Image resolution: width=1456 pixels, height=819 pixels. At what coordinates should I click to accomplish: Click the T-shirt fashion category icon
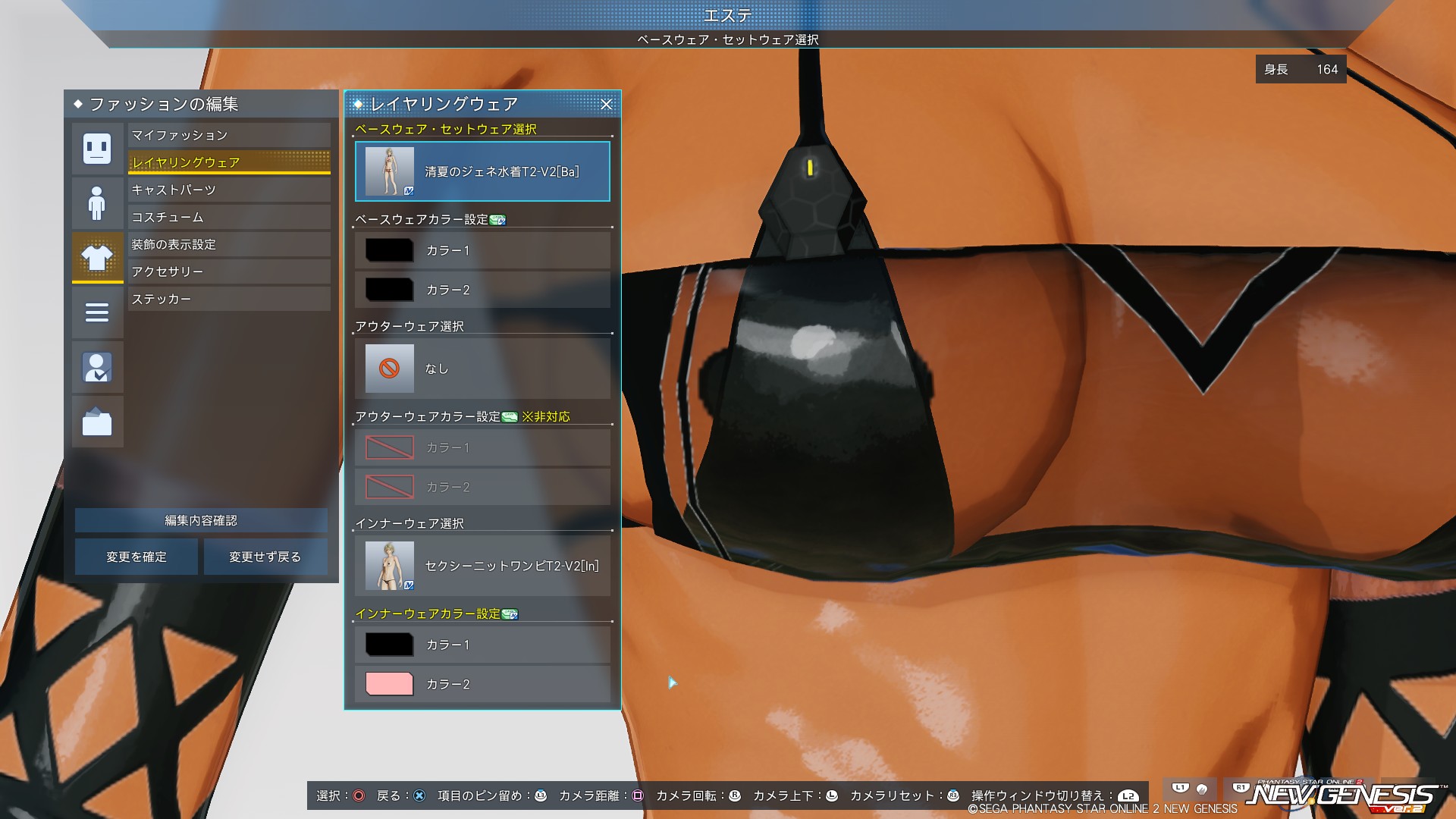tap(97, 258)
